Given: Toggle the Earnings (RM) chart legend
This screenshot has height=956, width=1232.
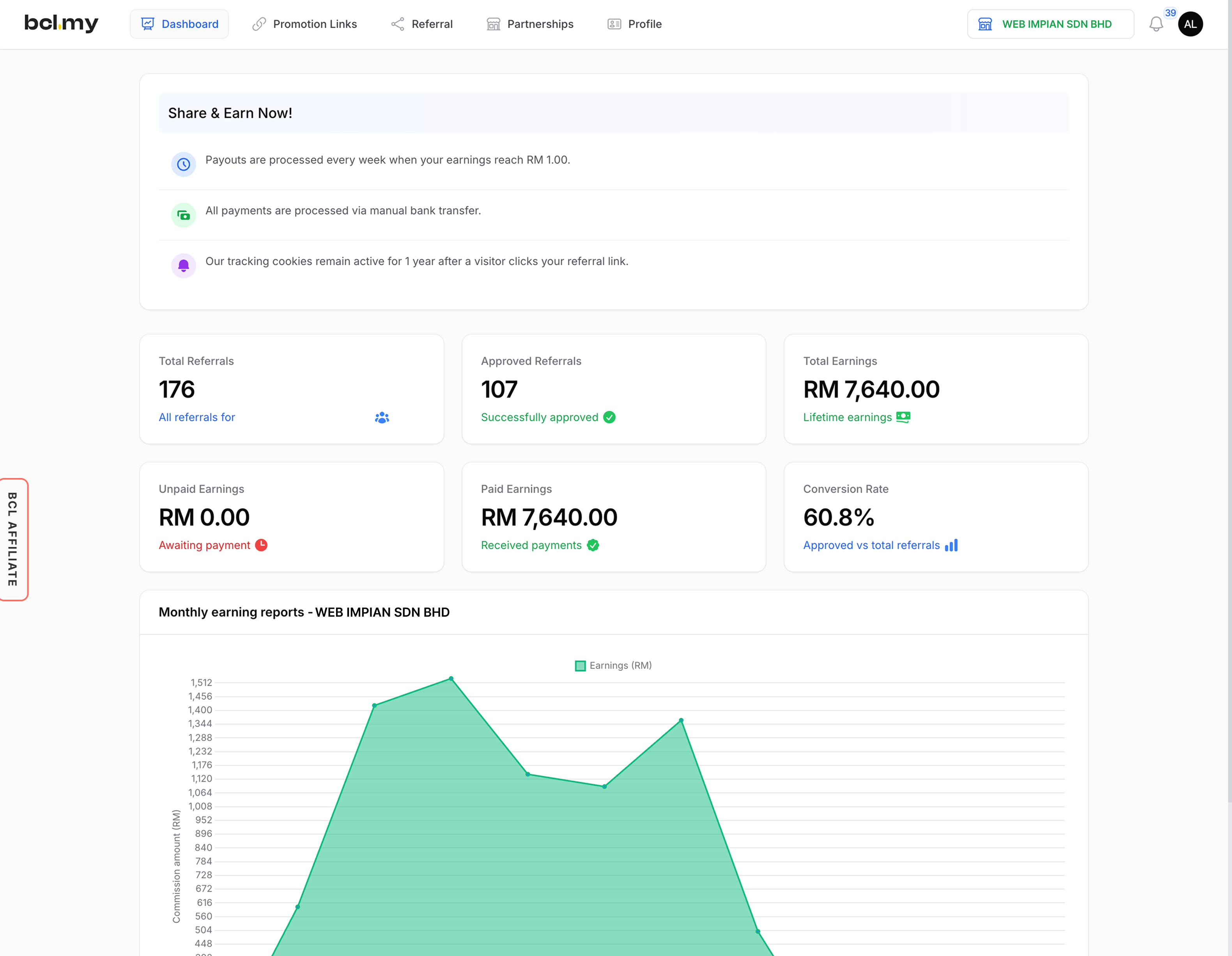Looking at the screenshot, I should tap(613, 665).
